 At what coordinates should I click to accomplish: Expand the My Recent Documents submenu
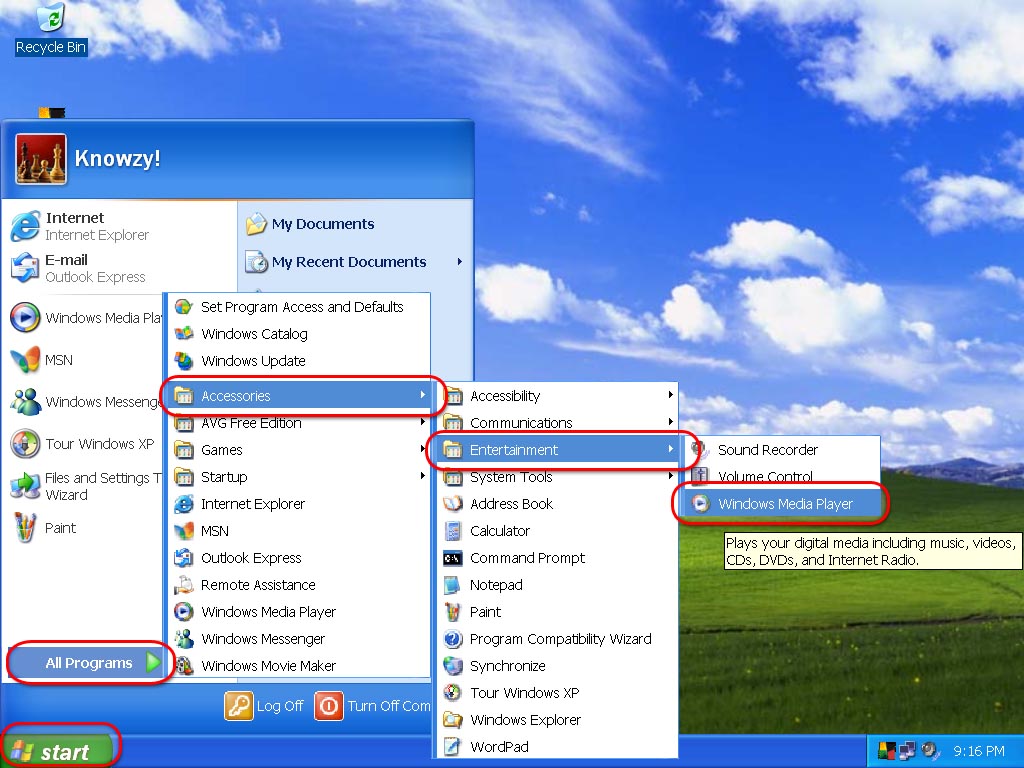tap(354, 262)
